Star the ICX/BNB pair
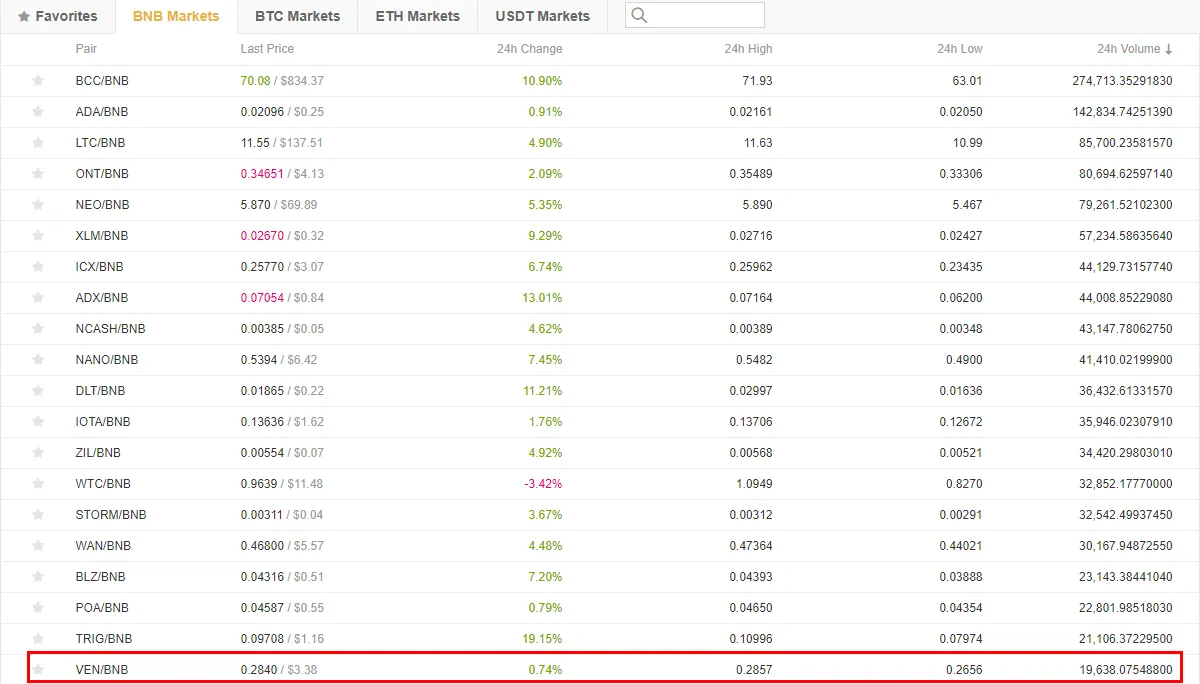 click(x=38, y=267)
